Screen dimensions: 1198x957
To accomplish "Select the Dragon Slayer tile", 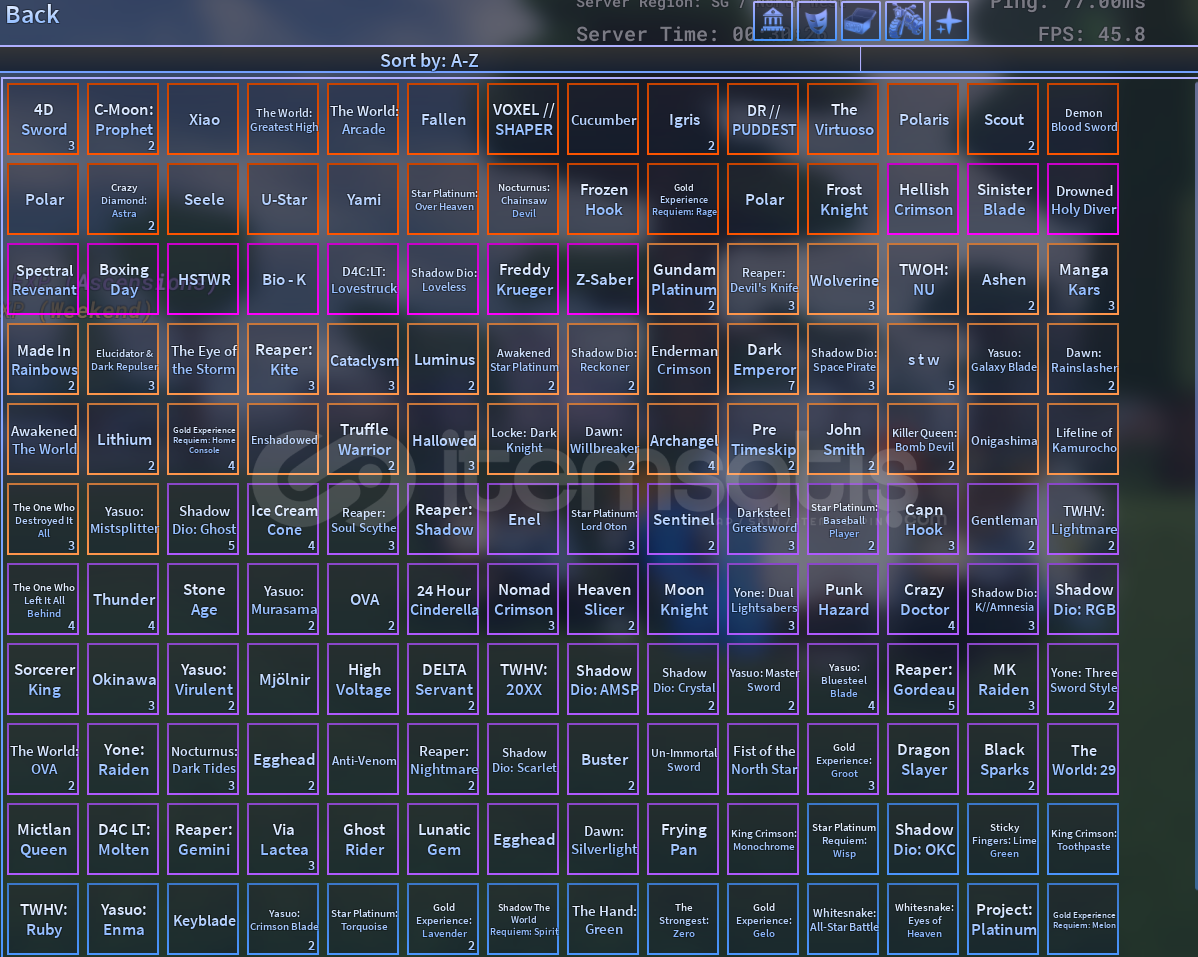I will click(x=923, y=759).
